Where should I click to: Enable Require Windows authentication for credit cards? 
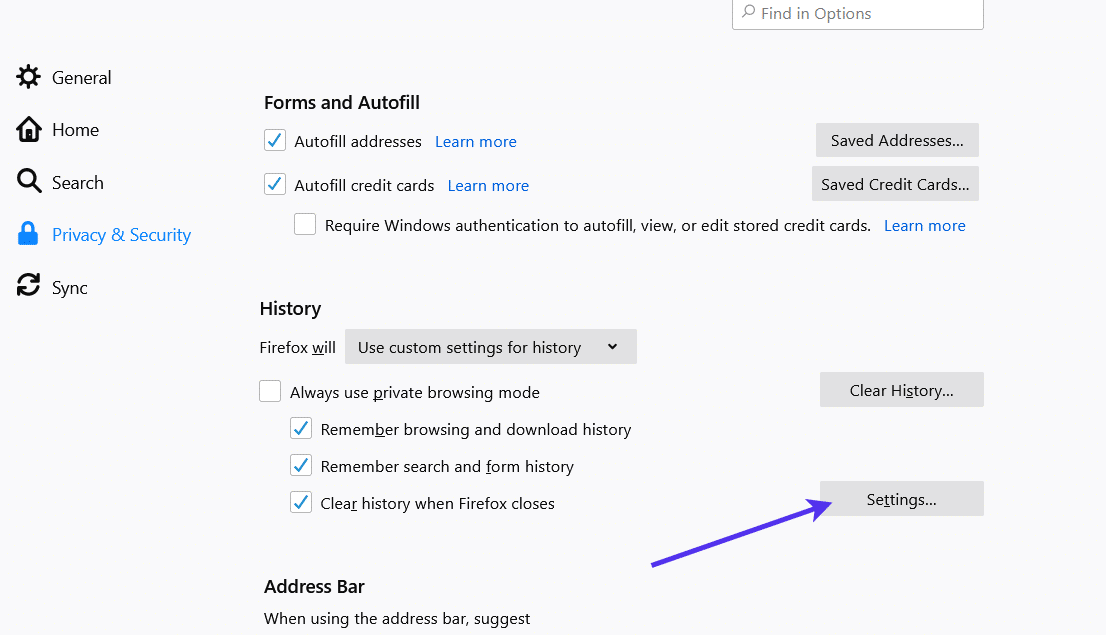coord(304,224)
